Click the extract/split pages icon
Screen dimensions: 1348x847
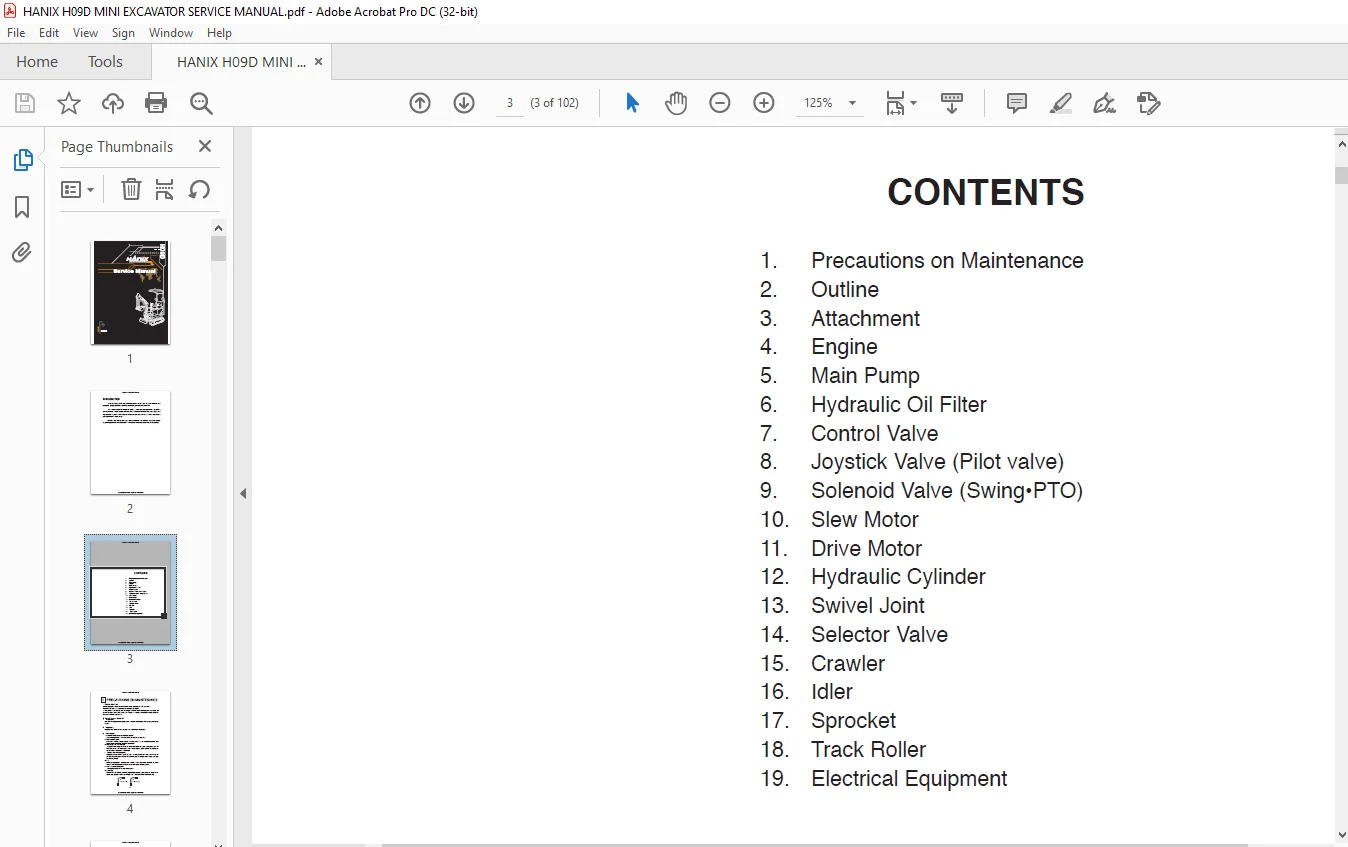(165, 189)
